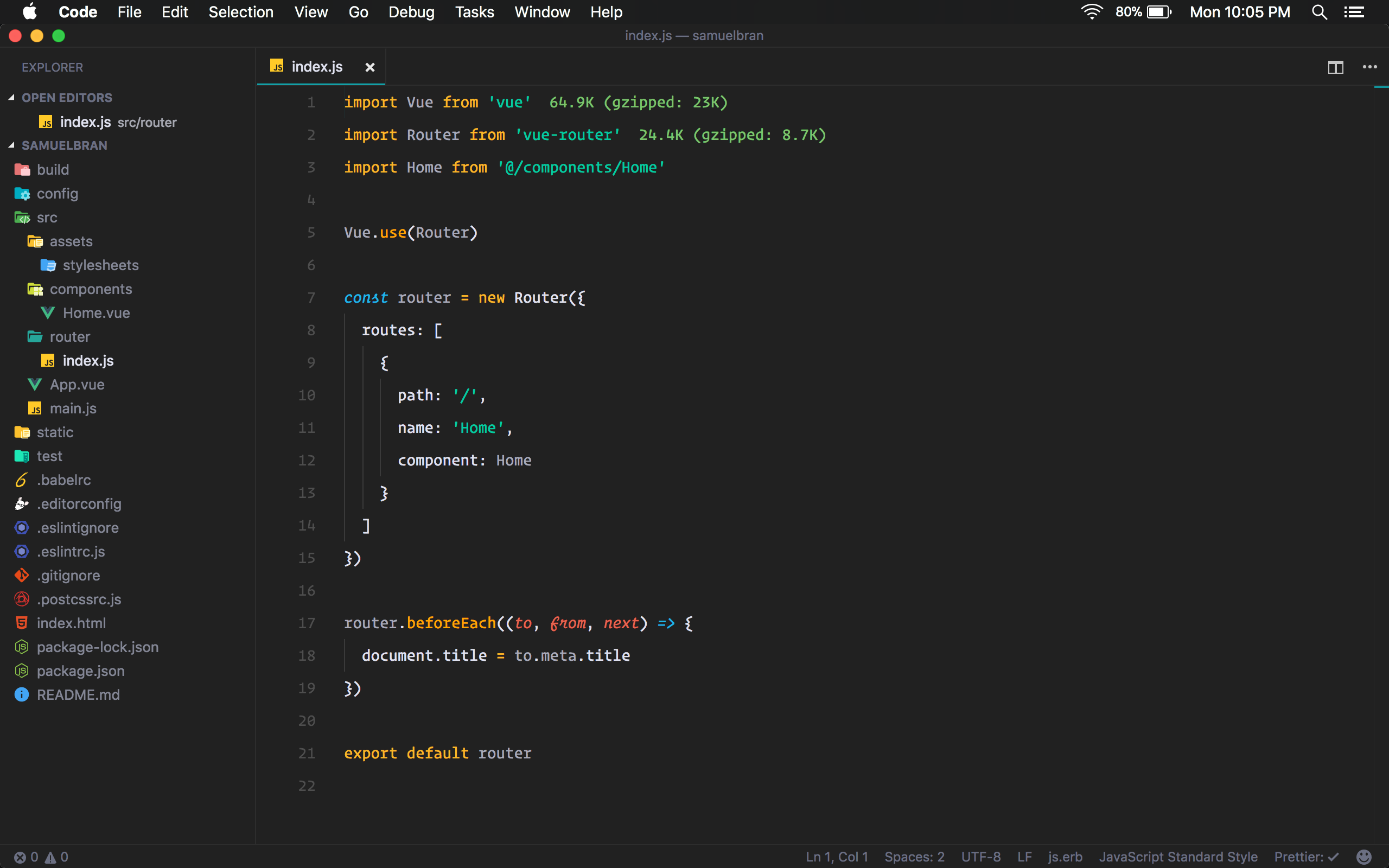The width and height of the screenshot is (1389, 868).
Task: Close the index.js editor tab
Action: pyautogui.click(x=370, y=67)
